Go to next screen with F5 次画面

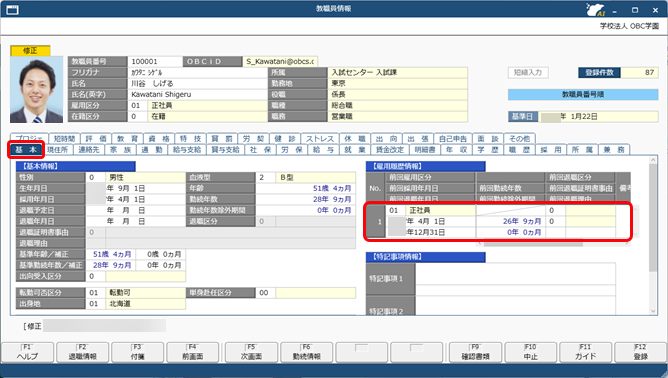click(x=251, y=352)
